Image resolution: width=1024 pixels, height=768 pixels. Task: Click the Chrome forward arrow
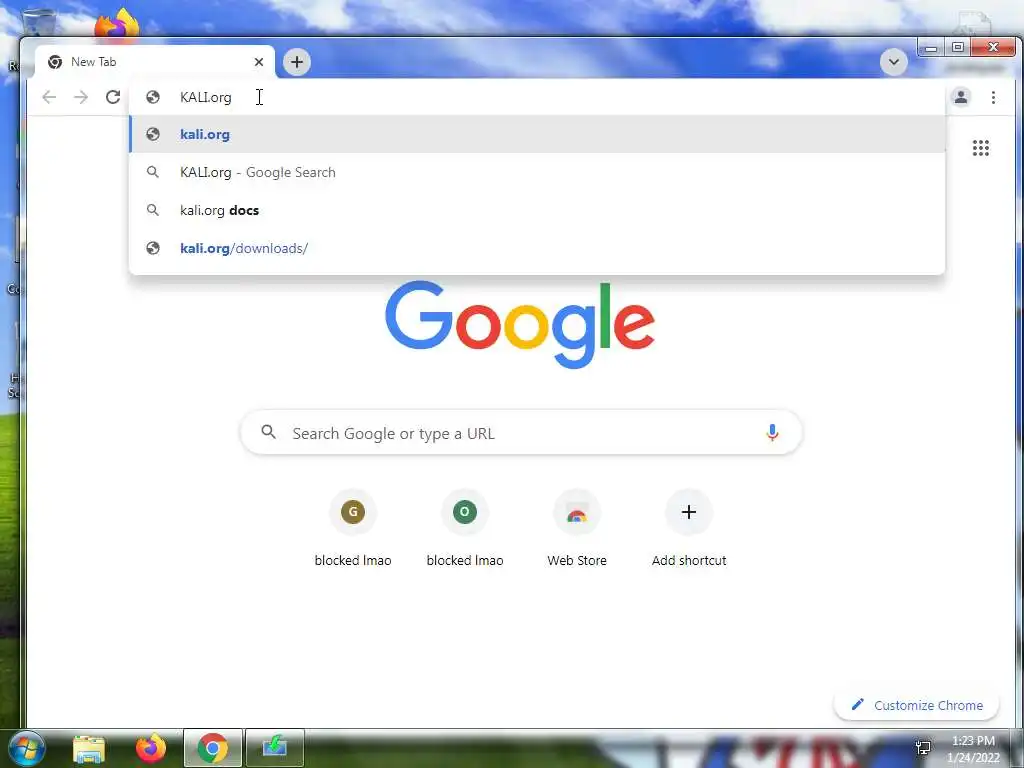(x=81, y=97)
